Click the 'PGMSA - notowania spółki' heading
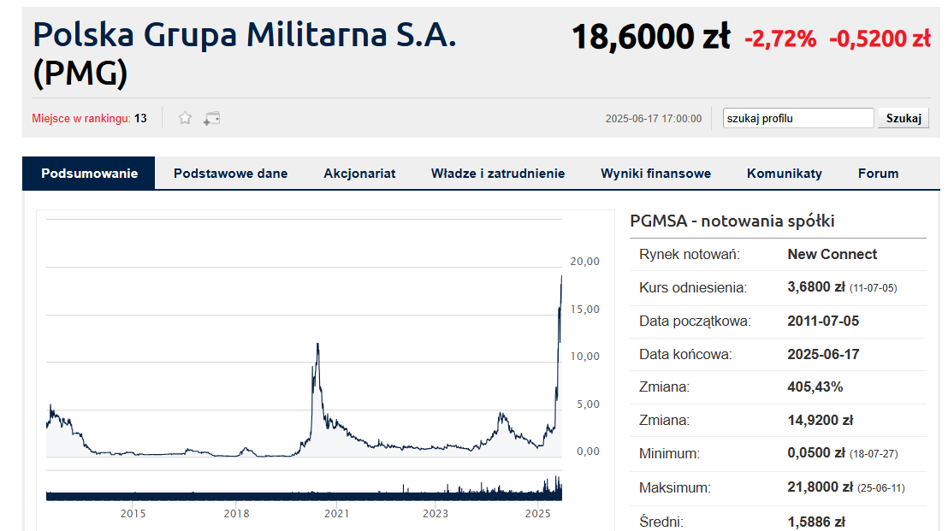948x531 pixels. (x=732, y=221)
